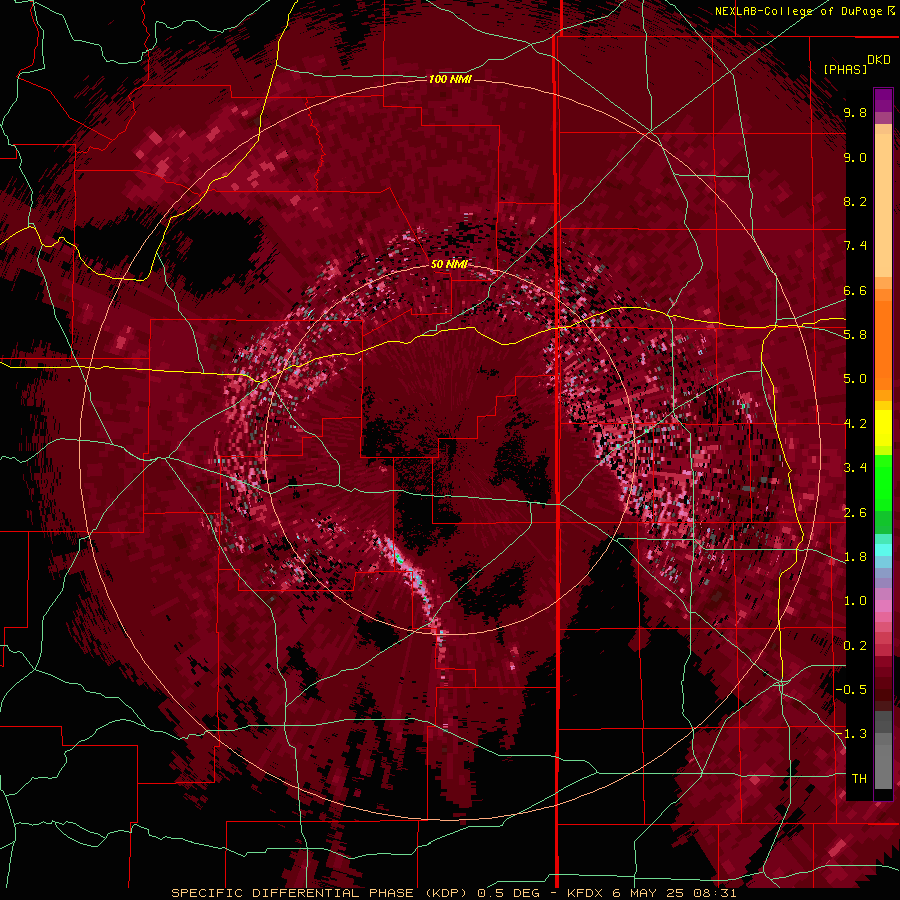Viewport: 900px width, 900px height.
Task: Pick the yellow segment of the color bar
Action: tap(883, 428)
